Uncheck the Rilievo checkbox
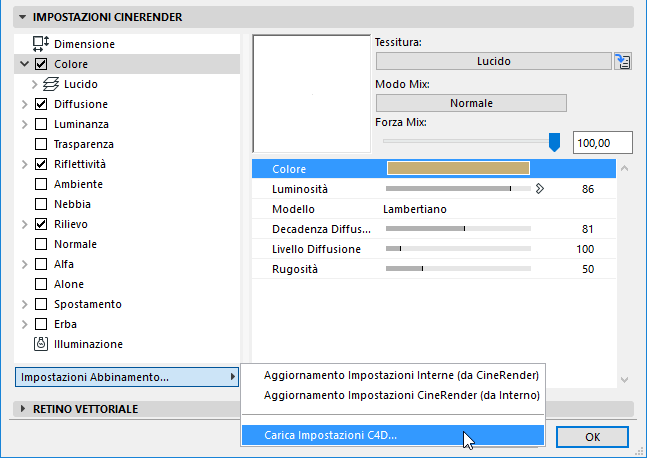Image resolution: width=647 pixels, height=458 pixels. tap(41, 224)
